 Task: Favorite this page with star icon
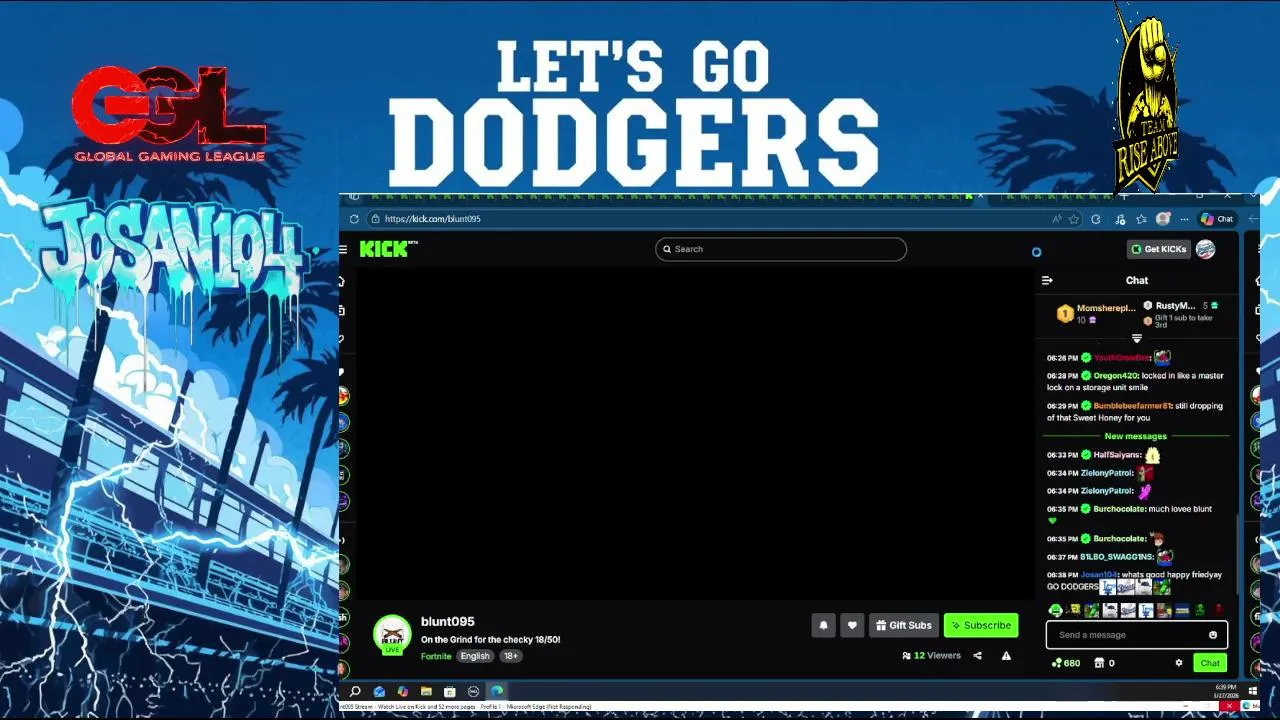(1074, 219)
